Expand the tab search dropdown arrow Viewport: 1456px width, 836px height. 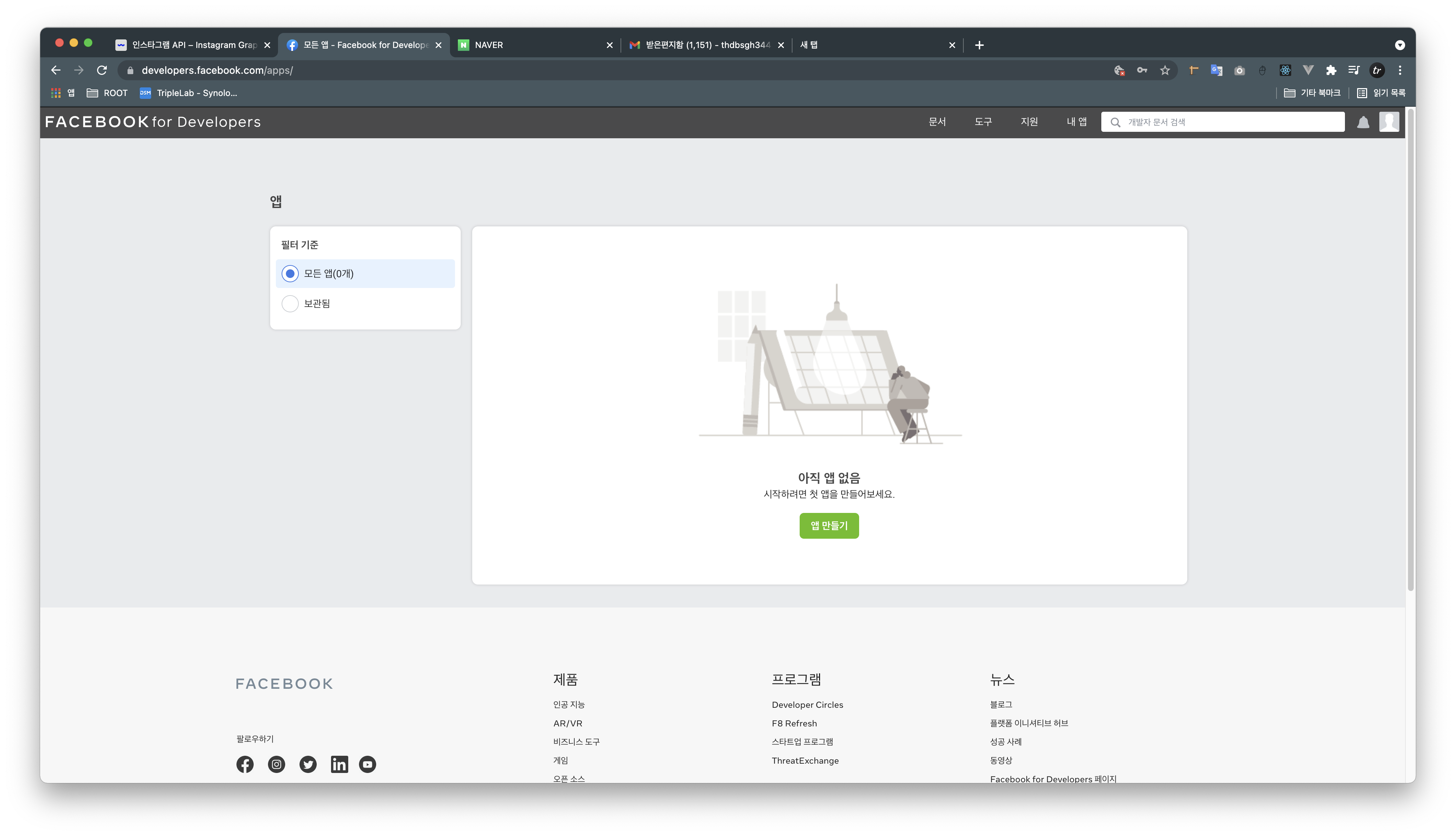(1400, 45)
